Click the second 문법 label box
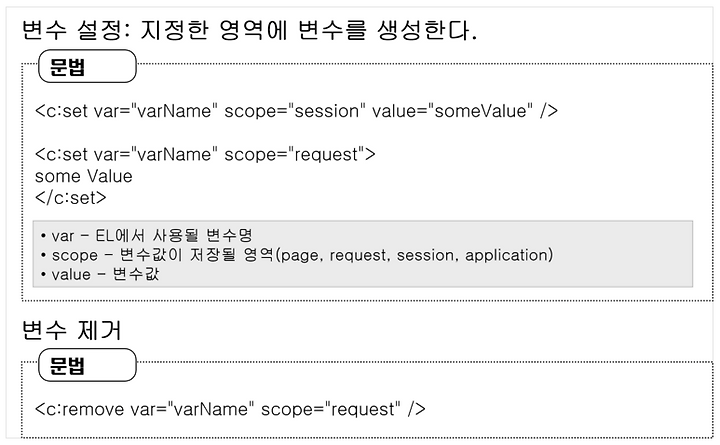 tap(87, 365)
